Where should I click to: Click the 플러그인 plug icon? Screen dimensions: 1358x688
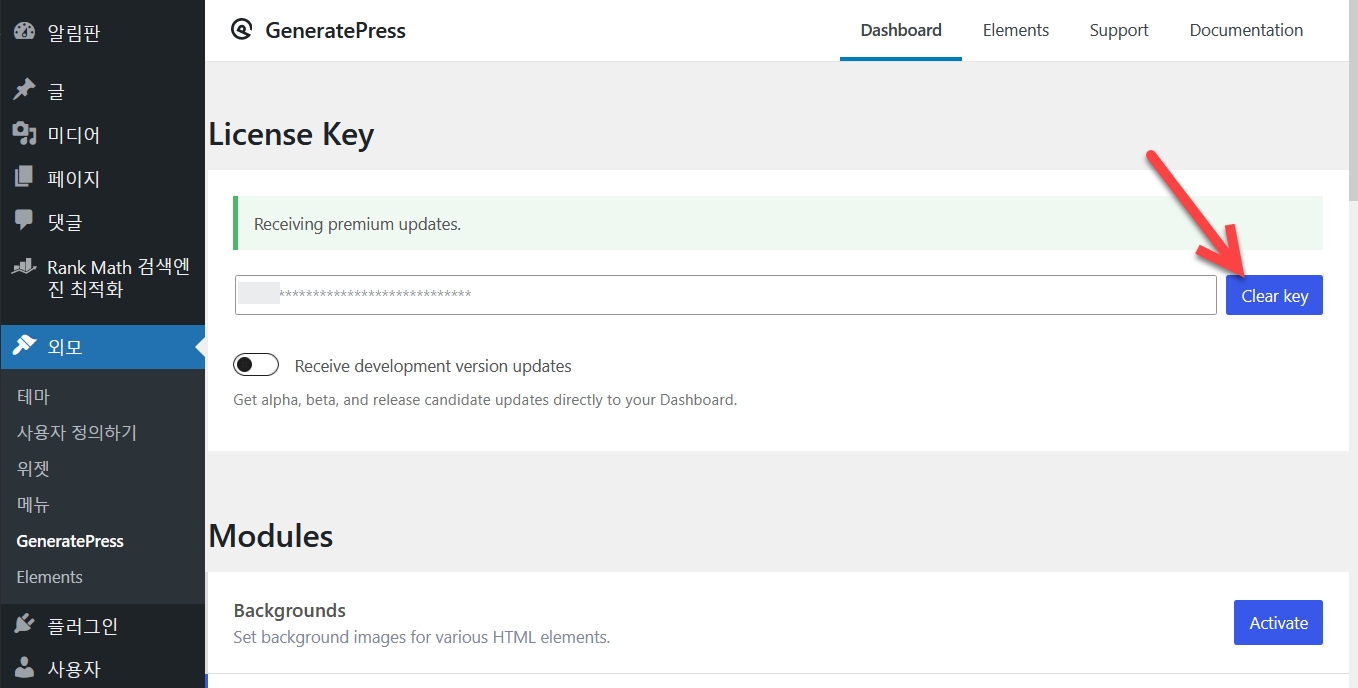click(x=24, y=625)
